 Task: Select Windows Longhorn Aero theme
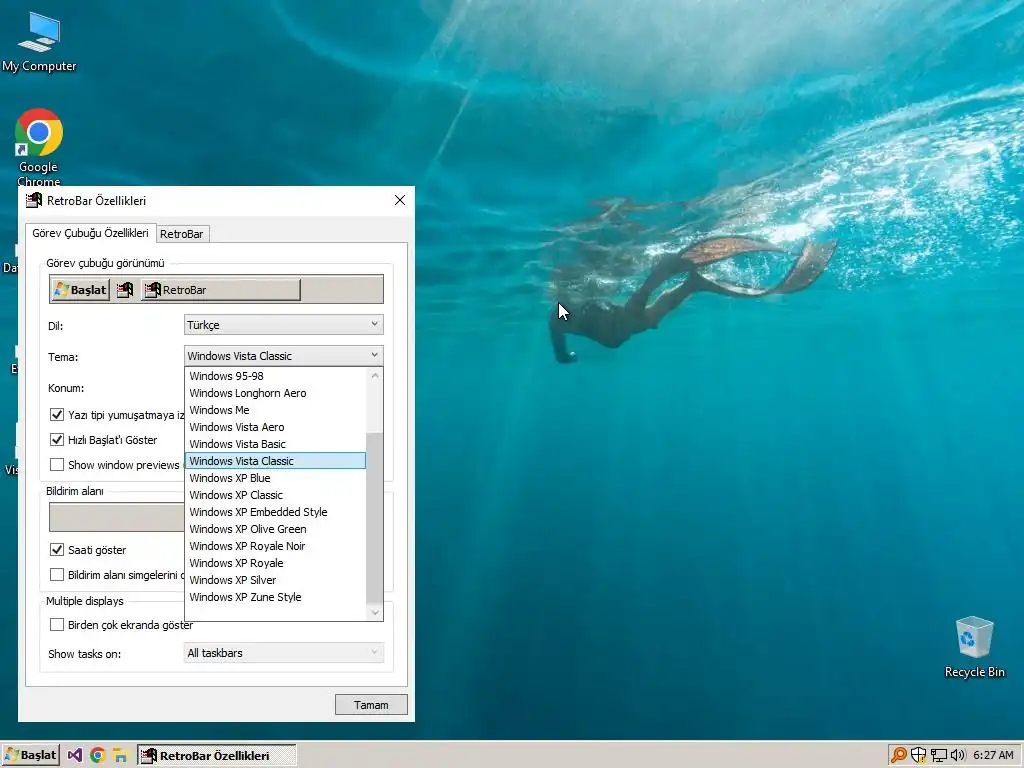coord(275,392)
